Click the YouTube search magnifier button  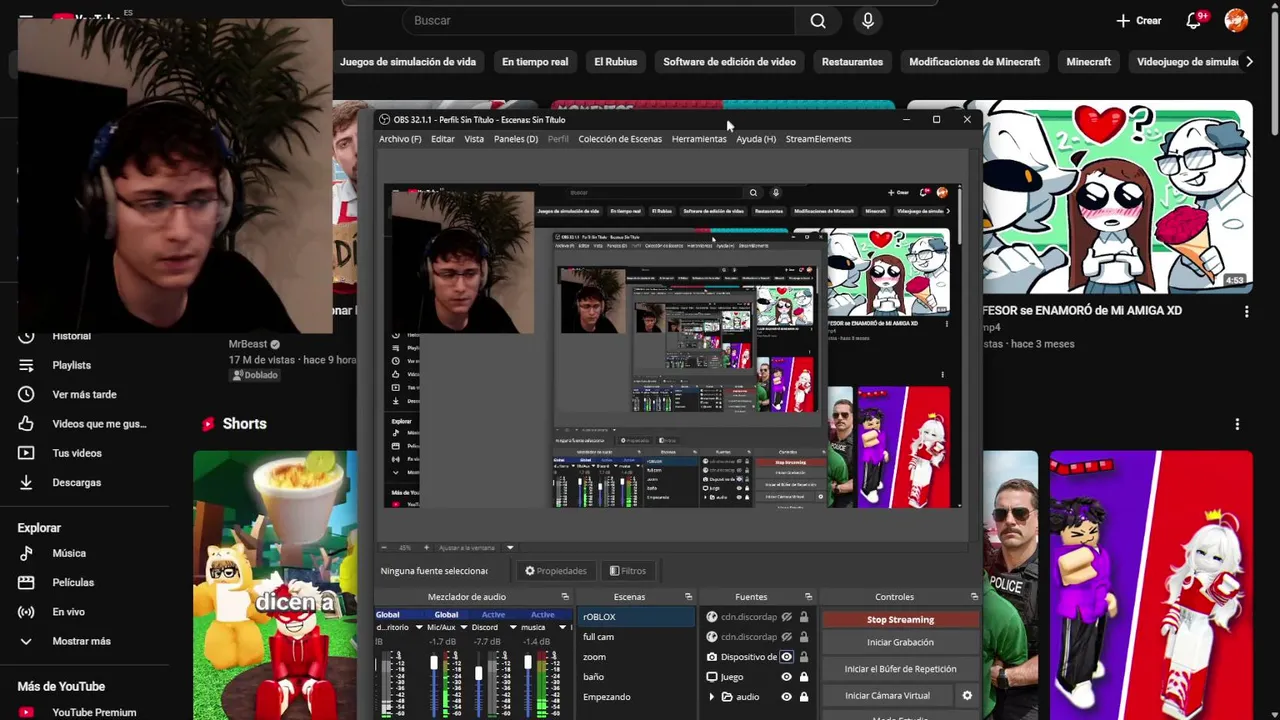click(818, 21)
